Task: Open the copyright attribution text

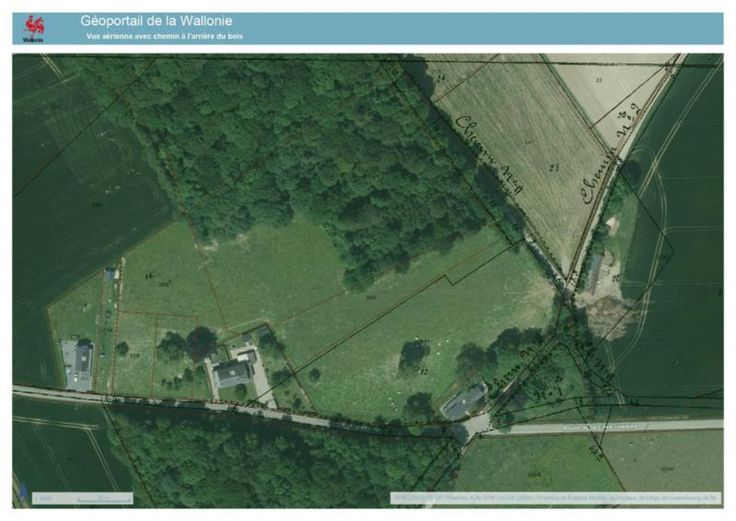Action: 555,496
